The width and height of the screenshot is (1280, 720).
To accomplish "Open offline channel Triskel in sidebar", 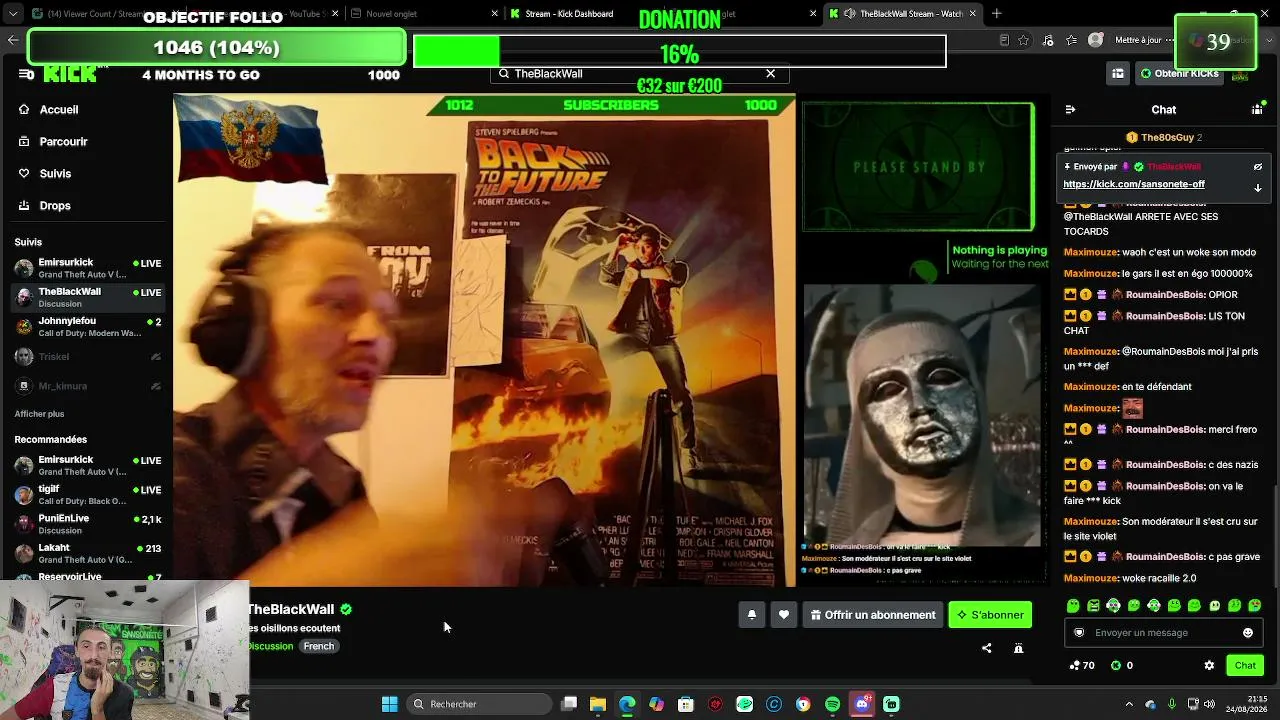I will point(87,357).
